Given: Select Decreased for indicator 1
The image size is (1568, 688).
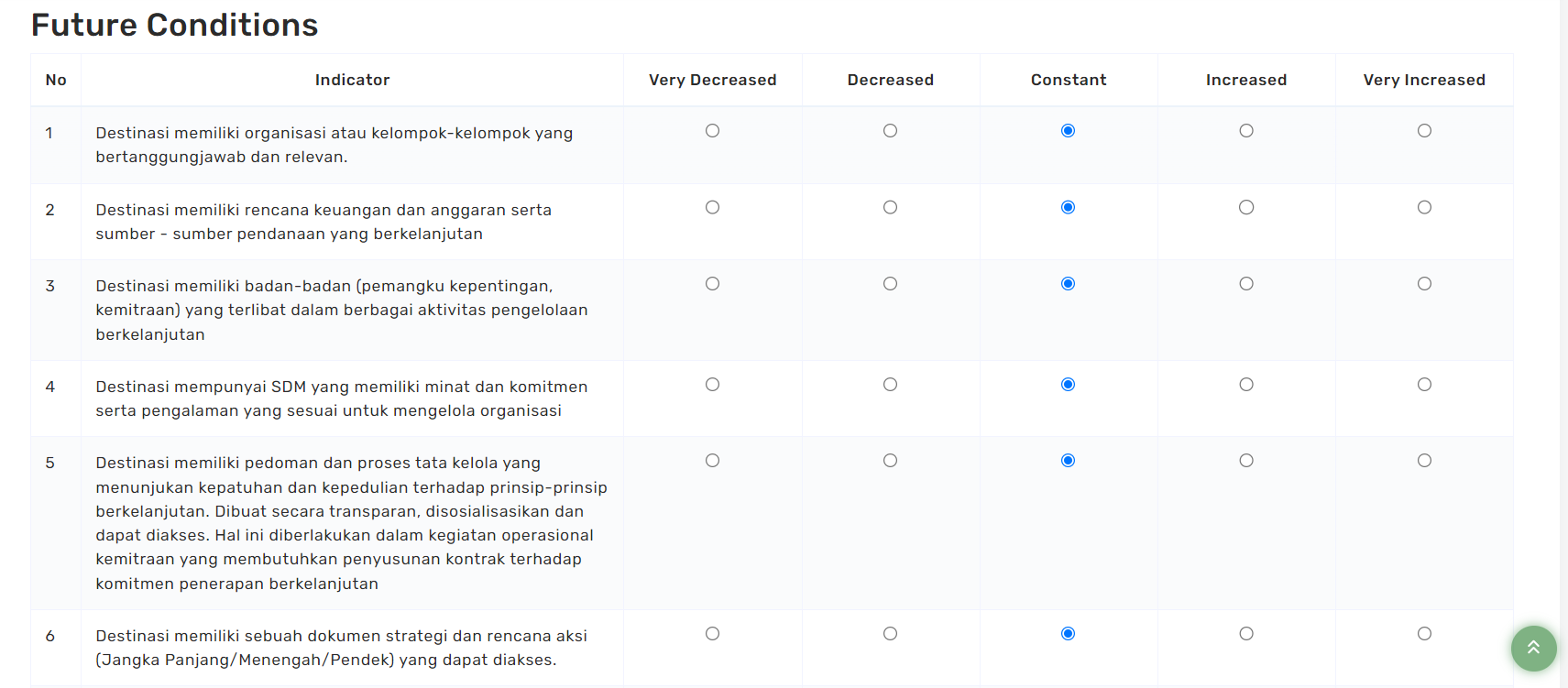Looking at the screenshot, I should click(890, 131).
